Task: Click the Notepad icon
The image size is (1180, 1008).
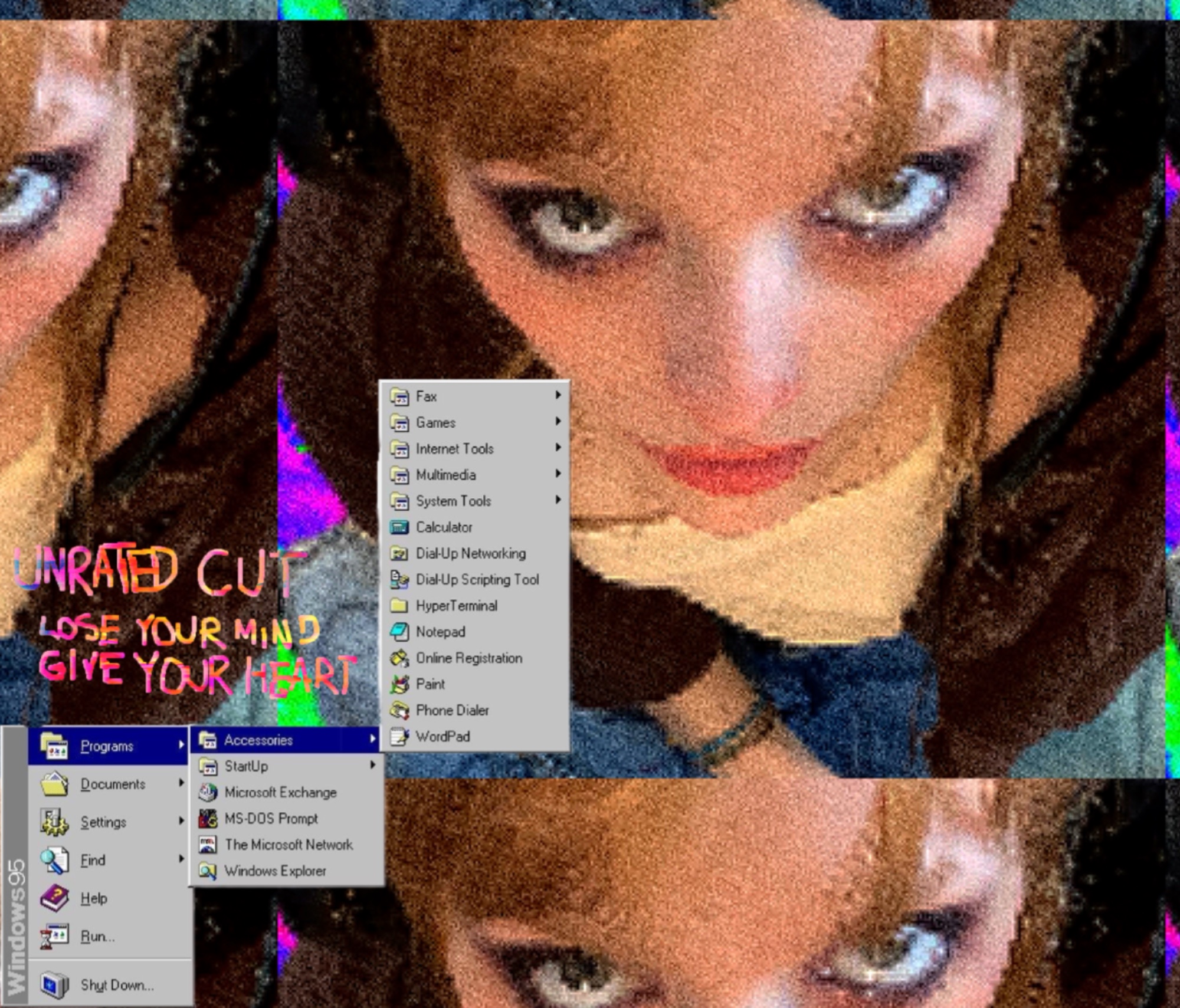Action: (399, 632)
